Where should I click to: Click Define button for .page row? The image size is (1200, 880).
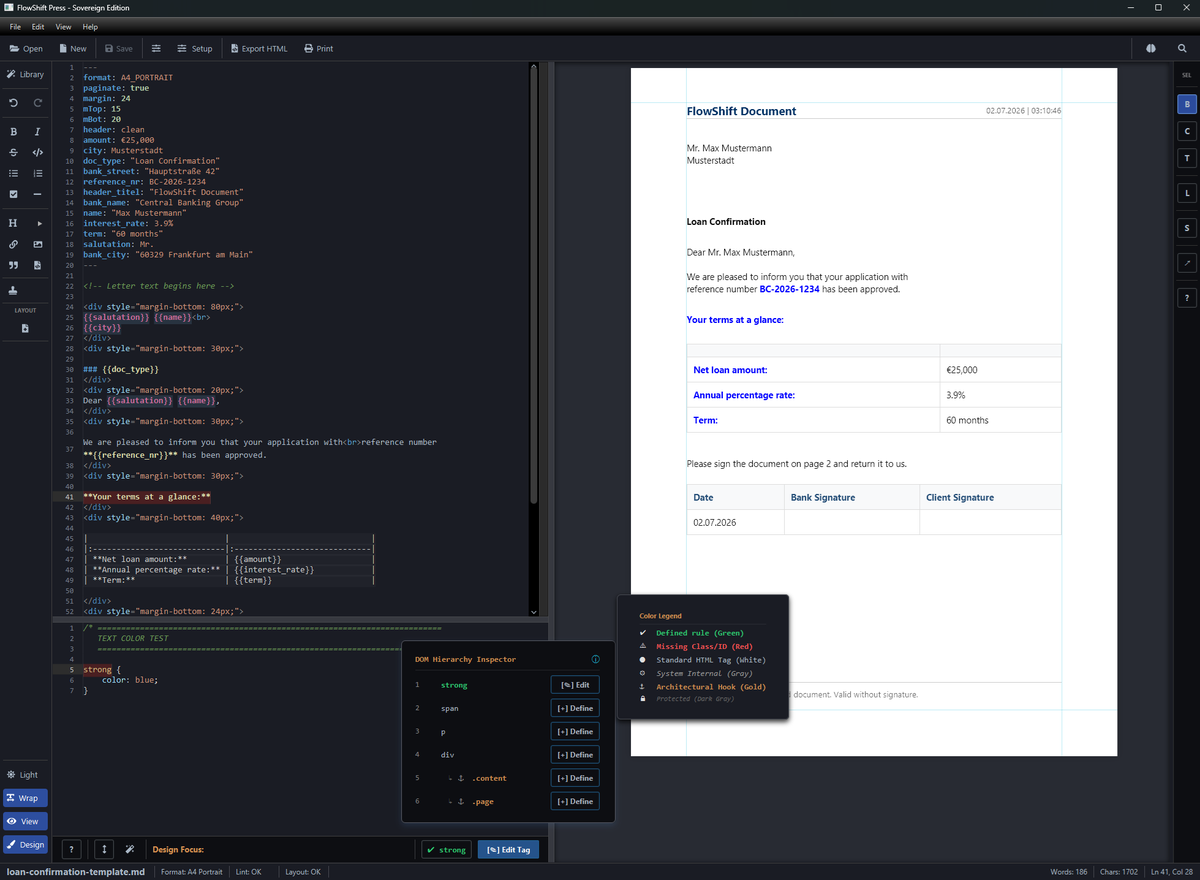click(x=575, y=801)
